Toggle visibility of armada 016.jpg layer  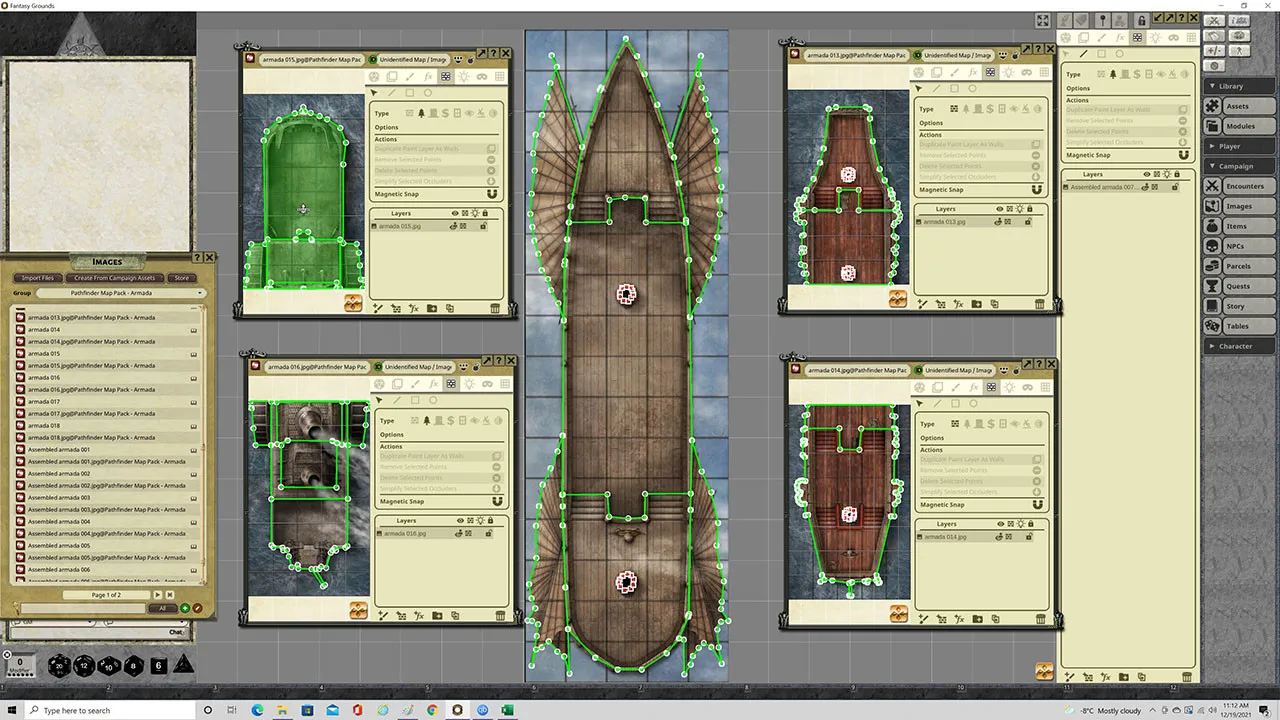(460, 534)
